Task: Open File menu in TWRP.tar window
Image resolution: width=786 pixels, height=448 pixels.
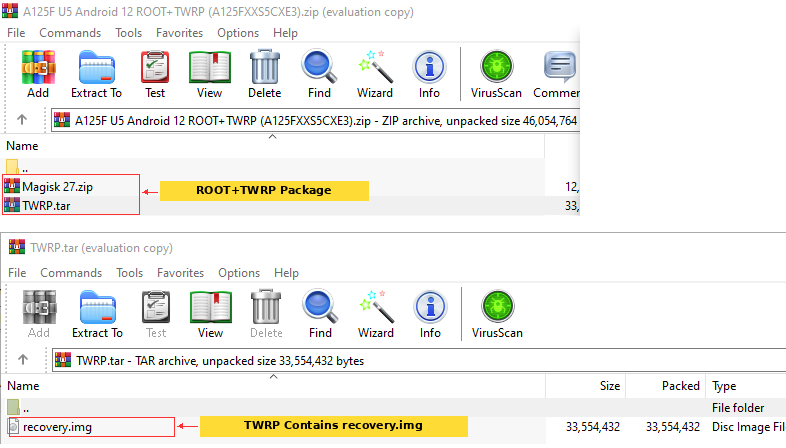Action: pos(17,273)
